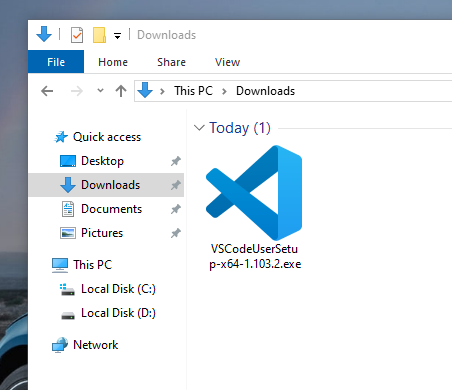
Task: Click the Network globe icon
Action: pos(60,345)
